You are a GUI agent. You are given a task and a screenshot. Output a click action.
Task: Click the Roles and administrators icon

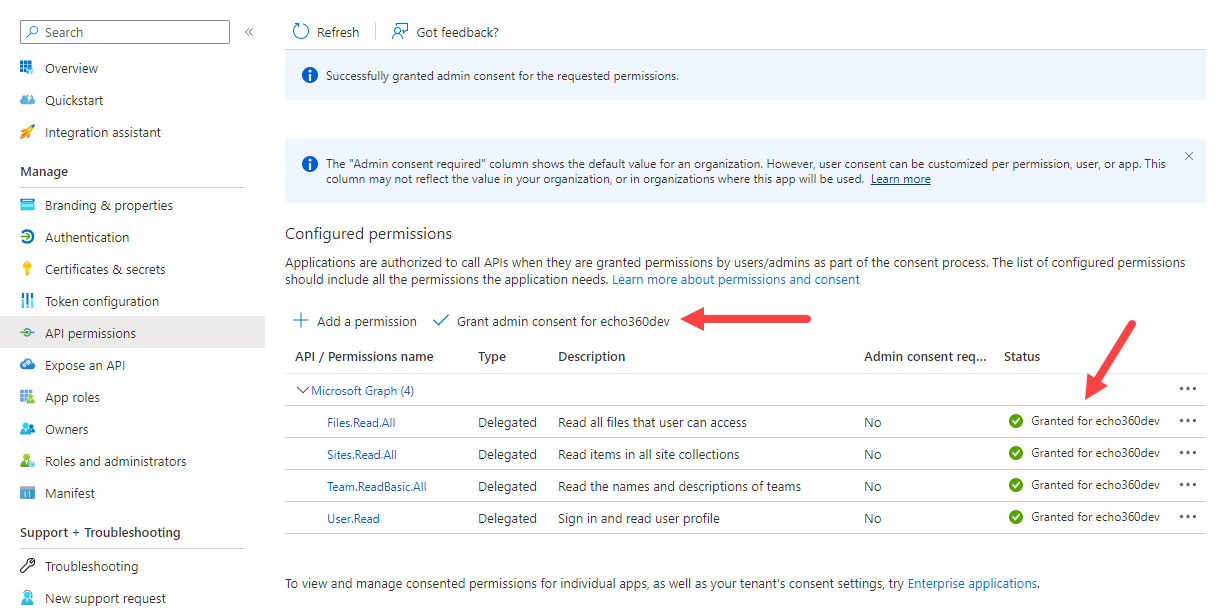[27, 461]
